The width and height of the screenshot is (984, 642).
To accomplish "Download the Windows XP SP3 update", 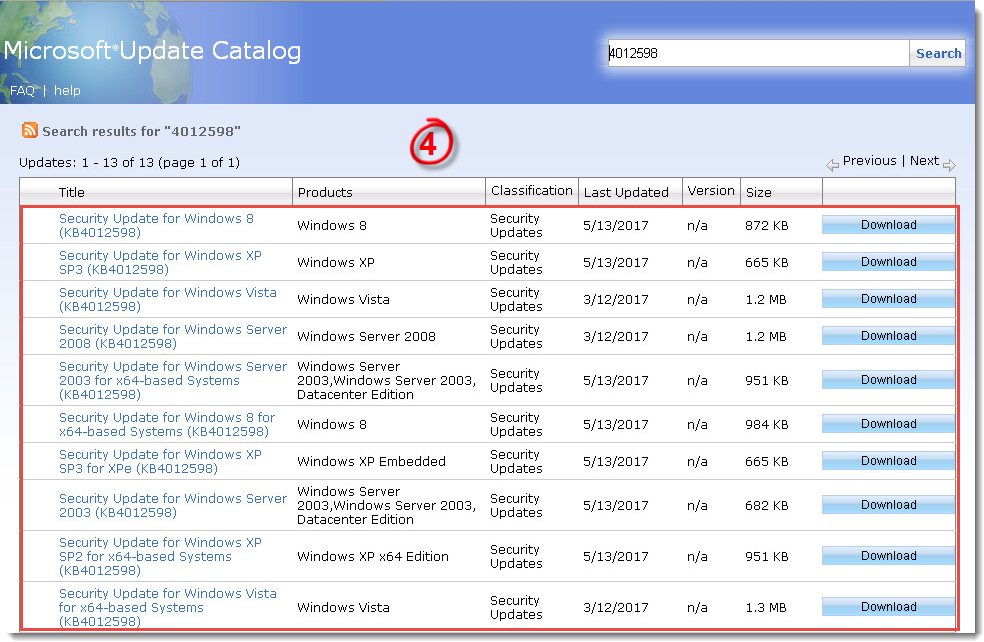I will (888, 262).
